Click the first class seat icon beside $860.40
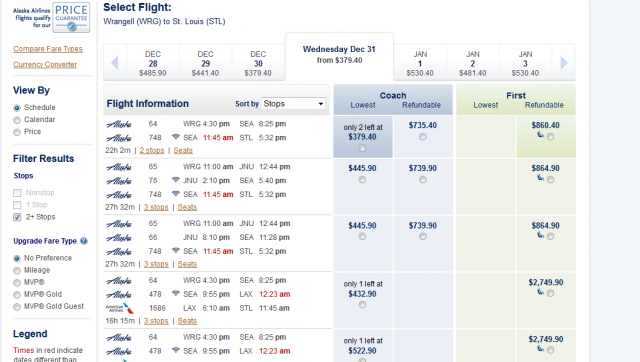 pos(540,135)
